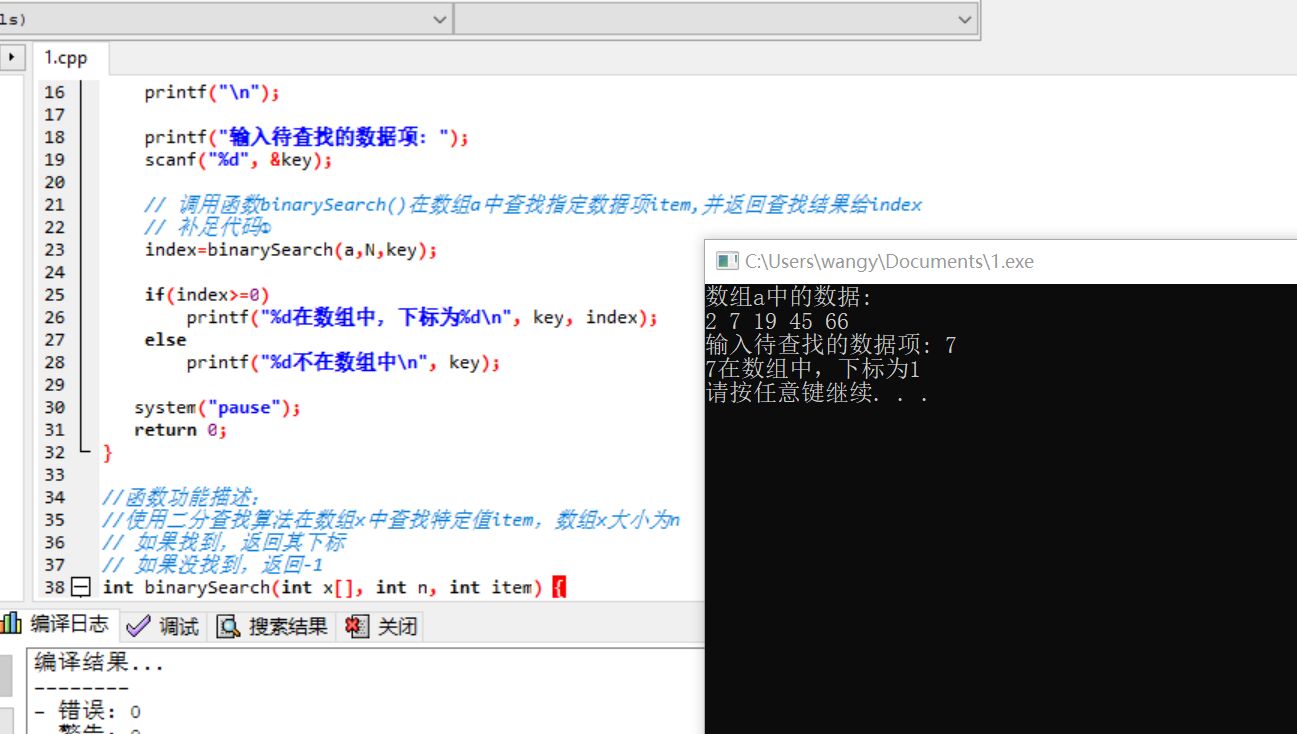Open the 搜索结果 tab
This screenshot has height=734, width=1297.
[x=274, y=626]
